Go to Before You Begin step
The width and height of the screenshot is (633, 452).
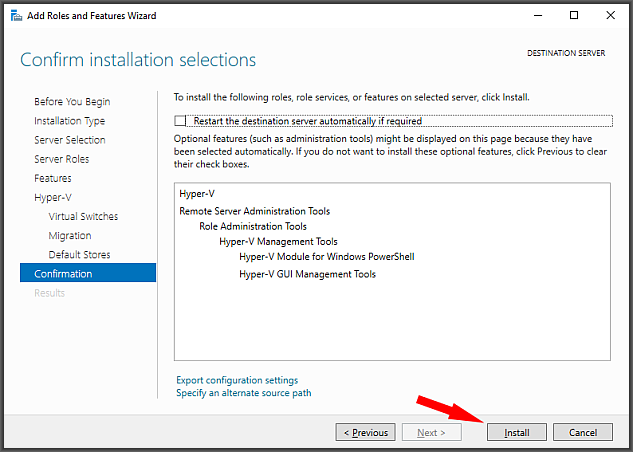click(x=72, y=102)
